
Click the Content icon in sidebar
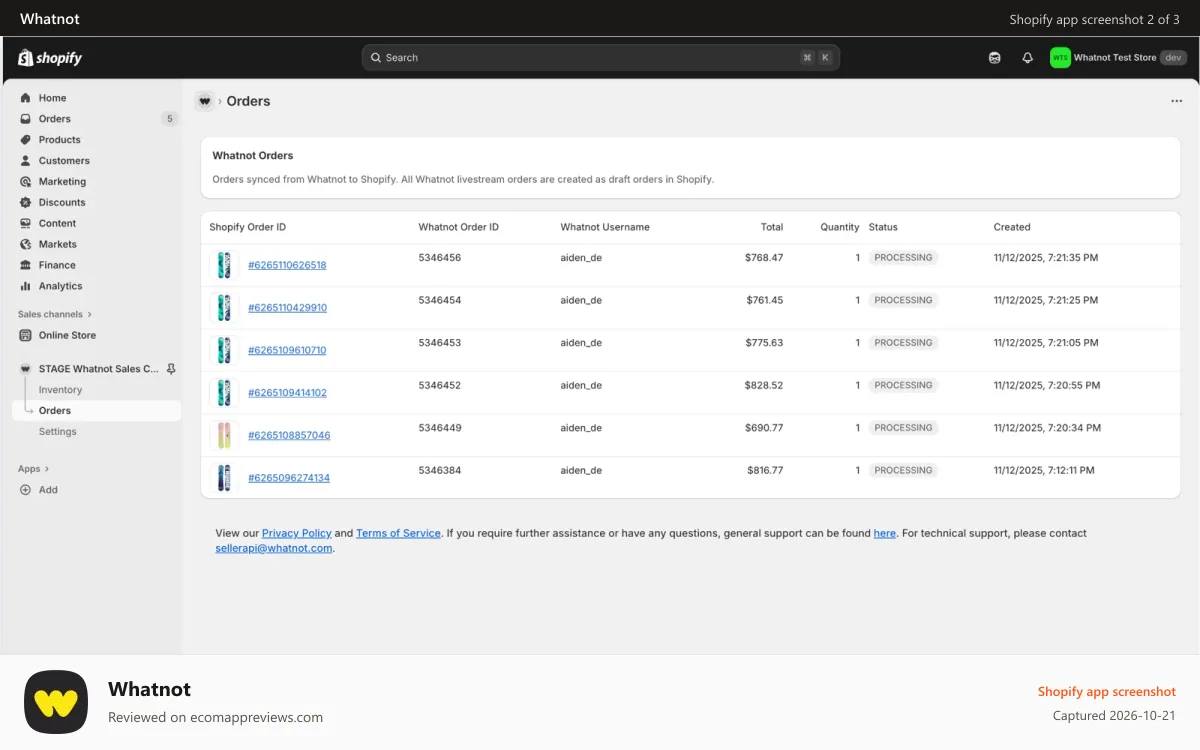[26, 224]
